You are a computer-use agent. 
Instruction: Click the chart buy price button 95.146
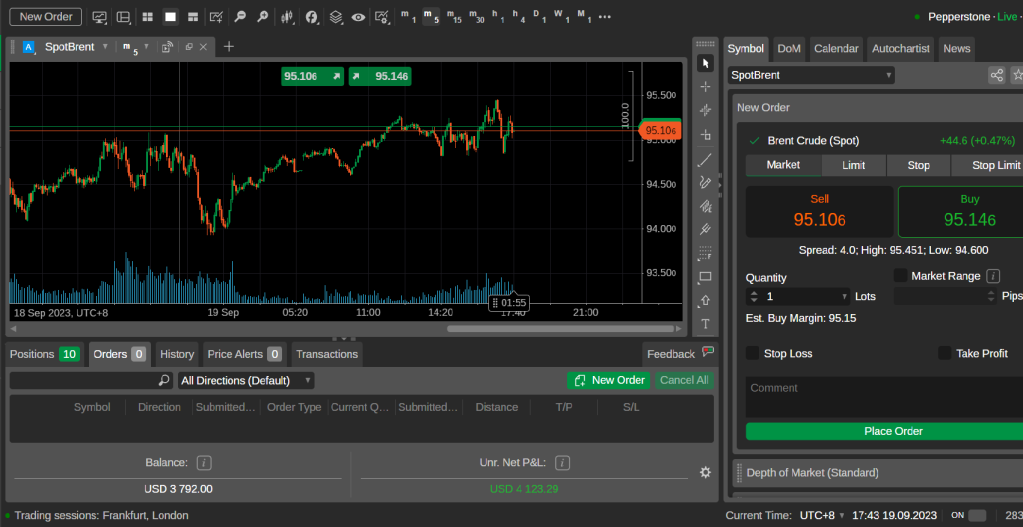click(380, 76)
